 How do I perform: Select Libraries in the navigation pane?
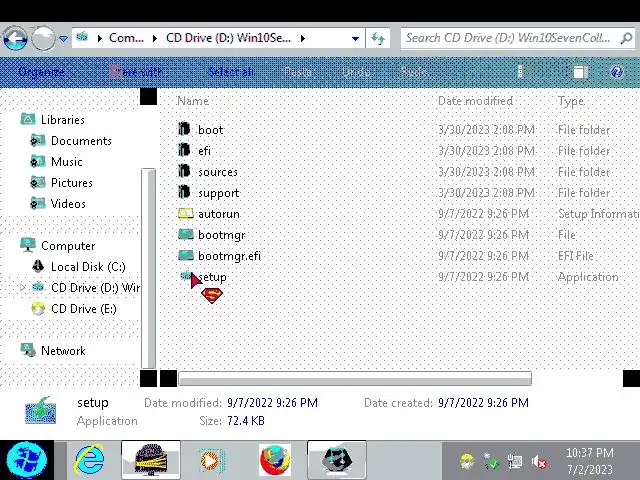(63, 120)
